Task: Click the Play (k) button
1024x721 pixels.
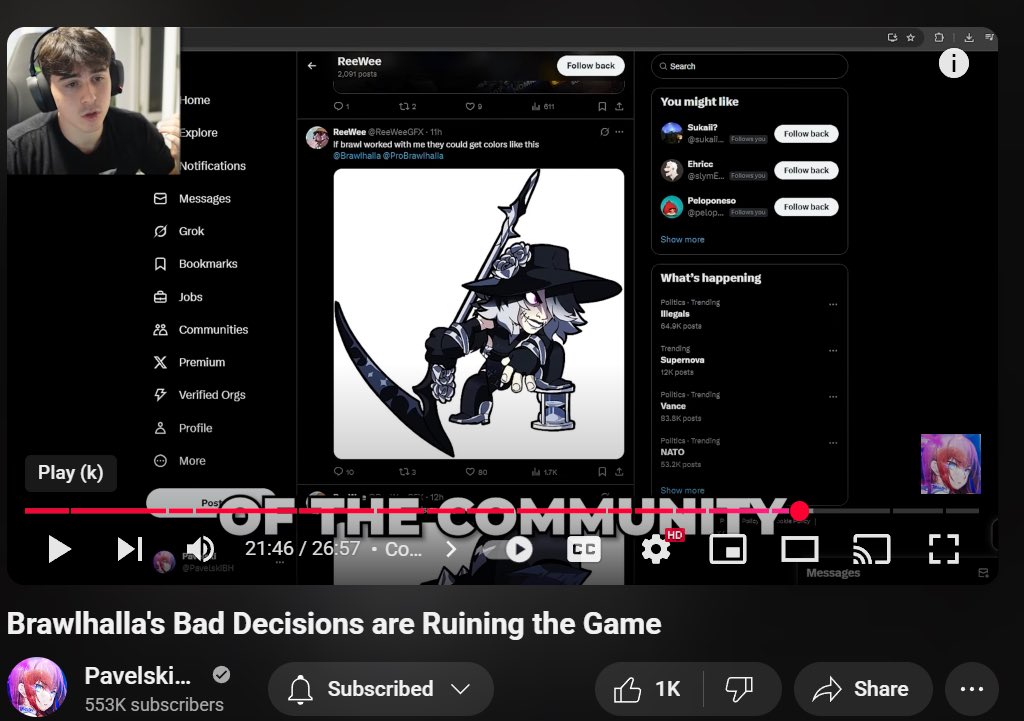Action: 59,549
